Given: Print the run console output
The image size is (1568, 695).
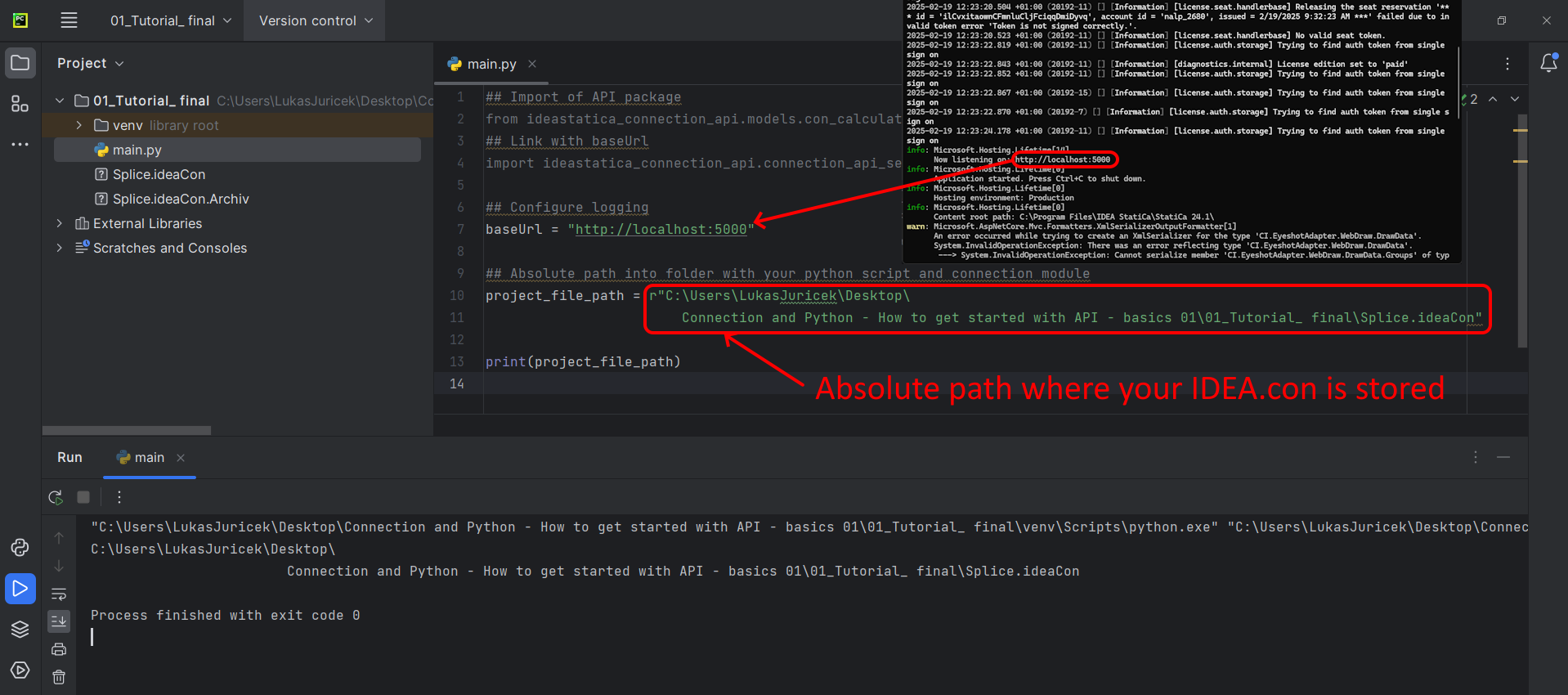Looking at the screenshot, I should point(59,649).
